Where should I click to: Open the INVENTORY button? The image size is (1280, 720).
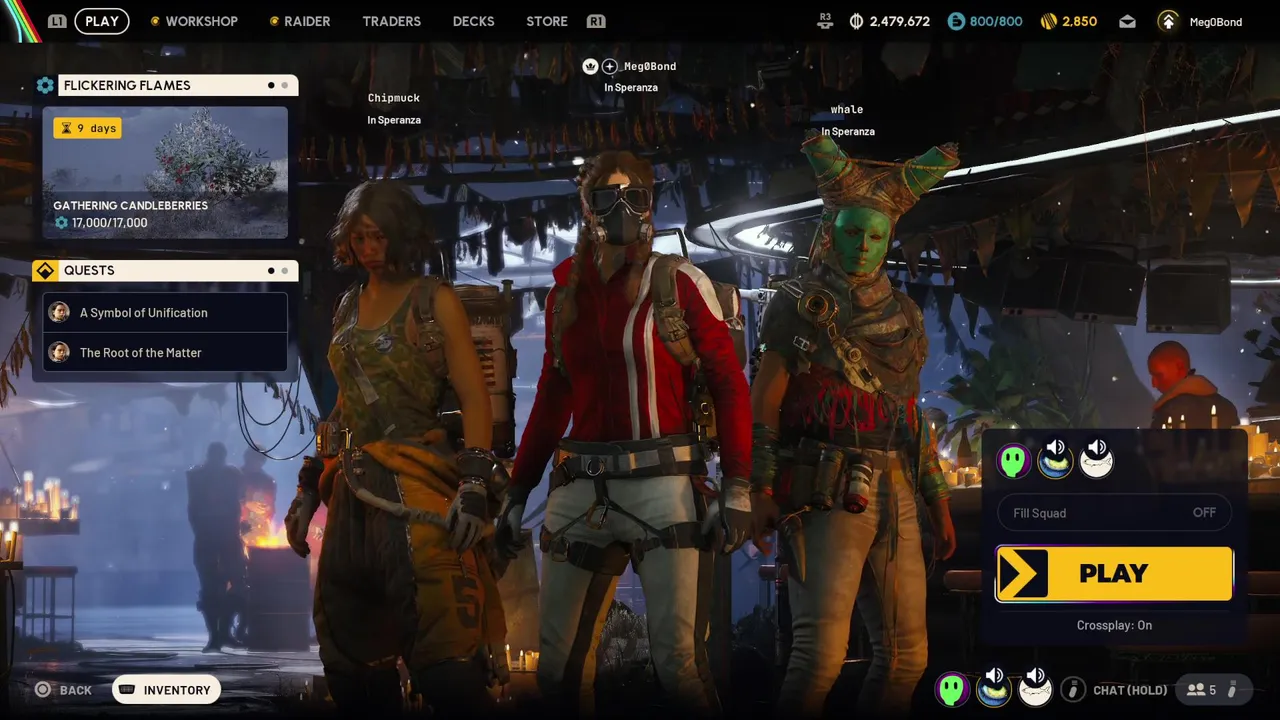166,690
